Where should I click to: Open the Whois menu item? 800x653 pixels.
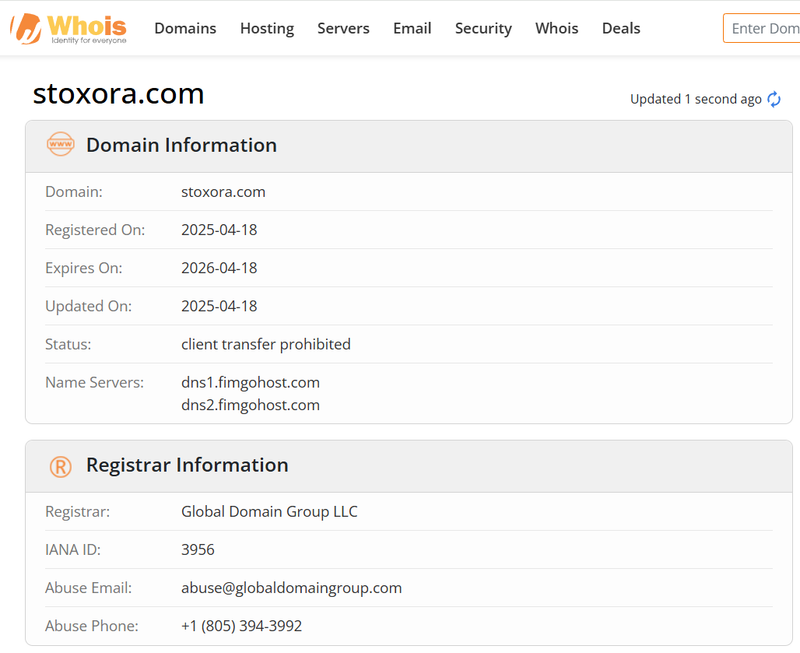[557, 28]
